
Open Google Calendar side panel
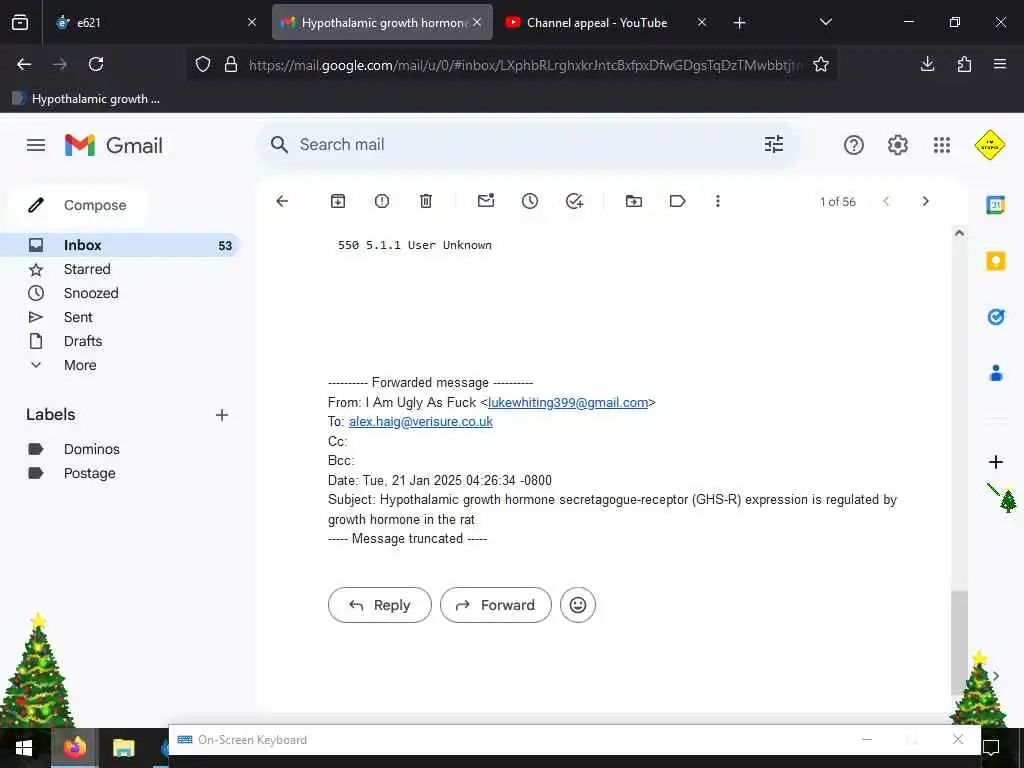pos(995,205)
